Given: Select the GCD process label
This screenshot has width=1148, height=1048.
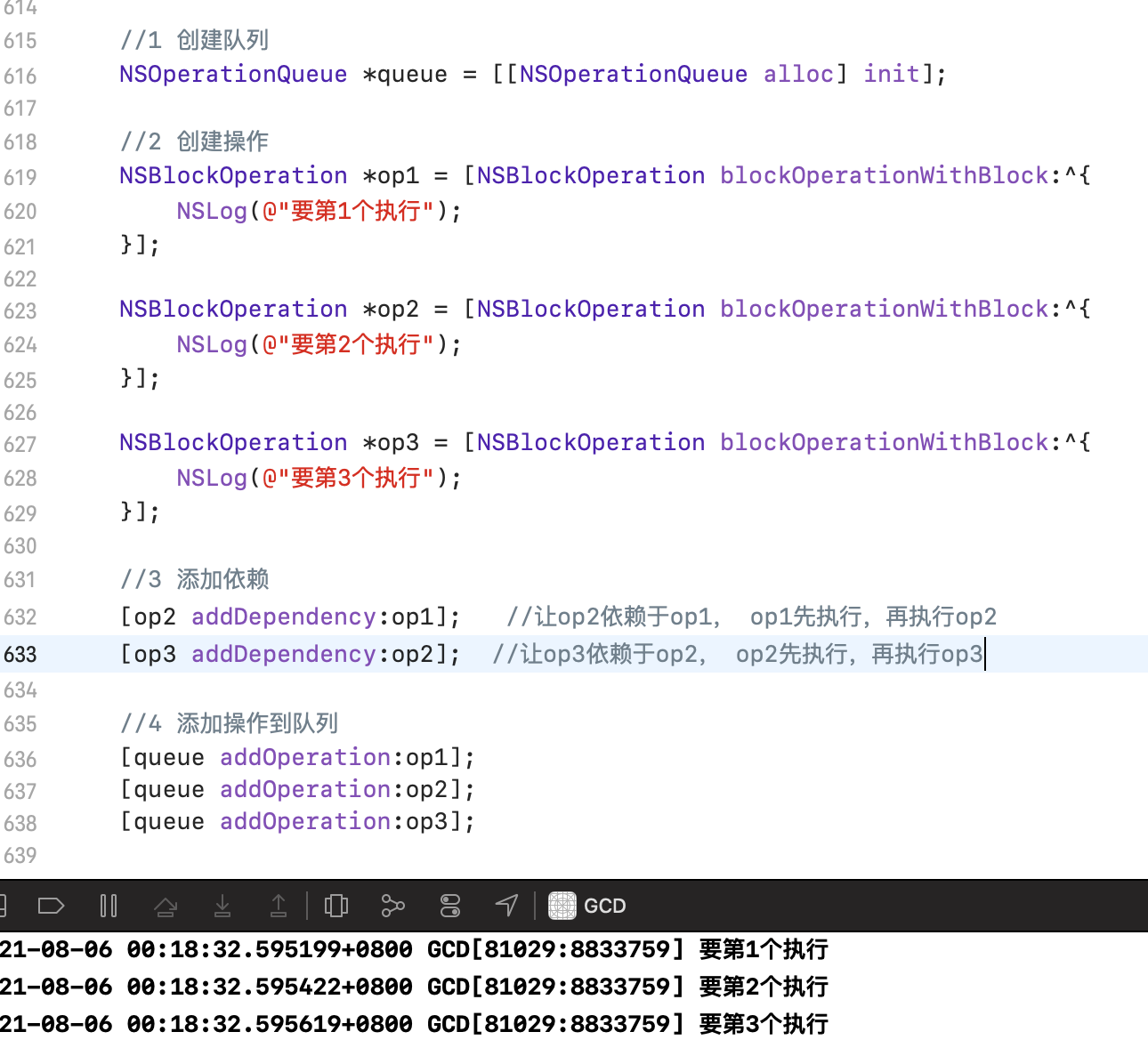Looking at the screenshot, I should (605, 906).
